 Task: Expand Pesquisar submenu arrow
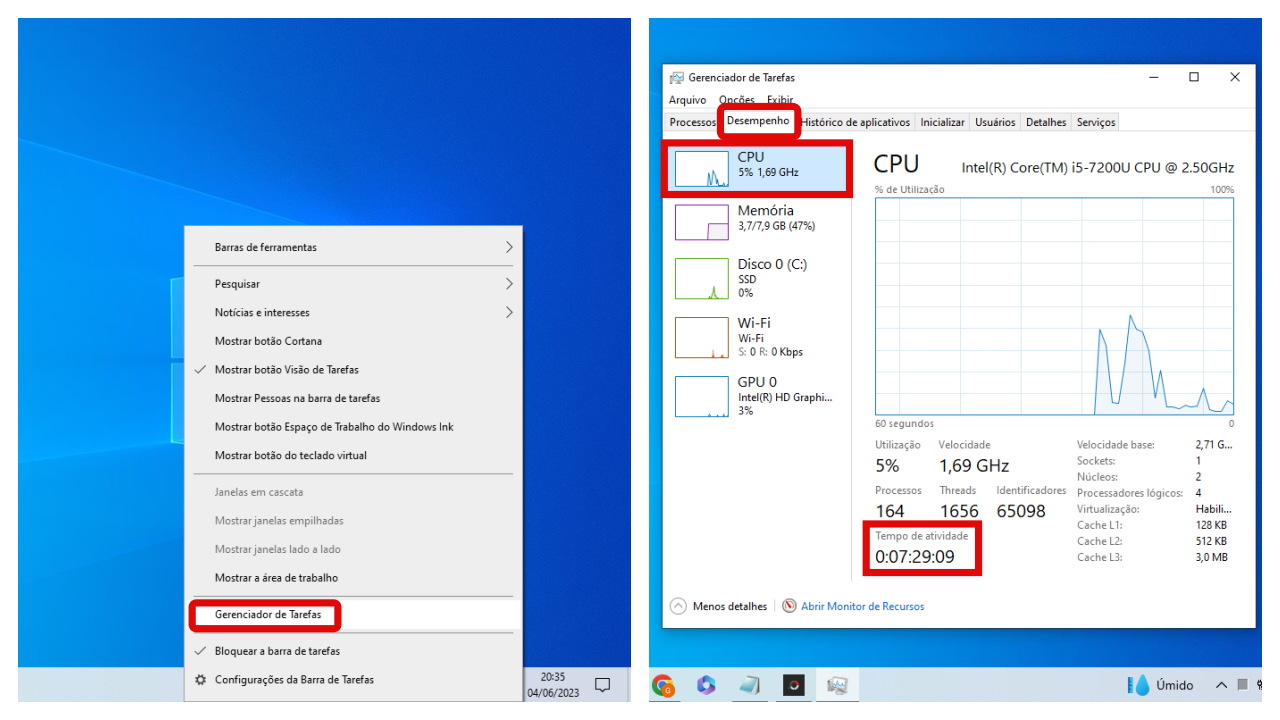(x=508, y=284)
